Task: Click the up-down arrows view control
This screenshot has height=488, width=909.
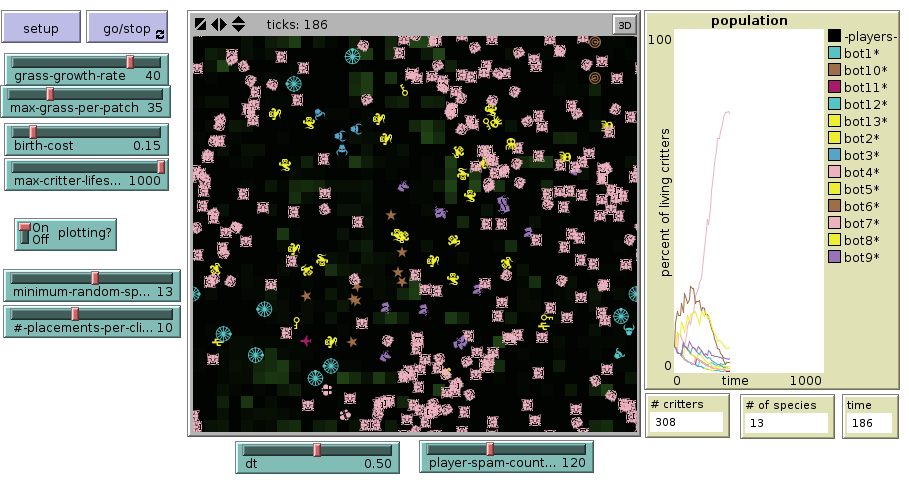Action: point(238,24)
